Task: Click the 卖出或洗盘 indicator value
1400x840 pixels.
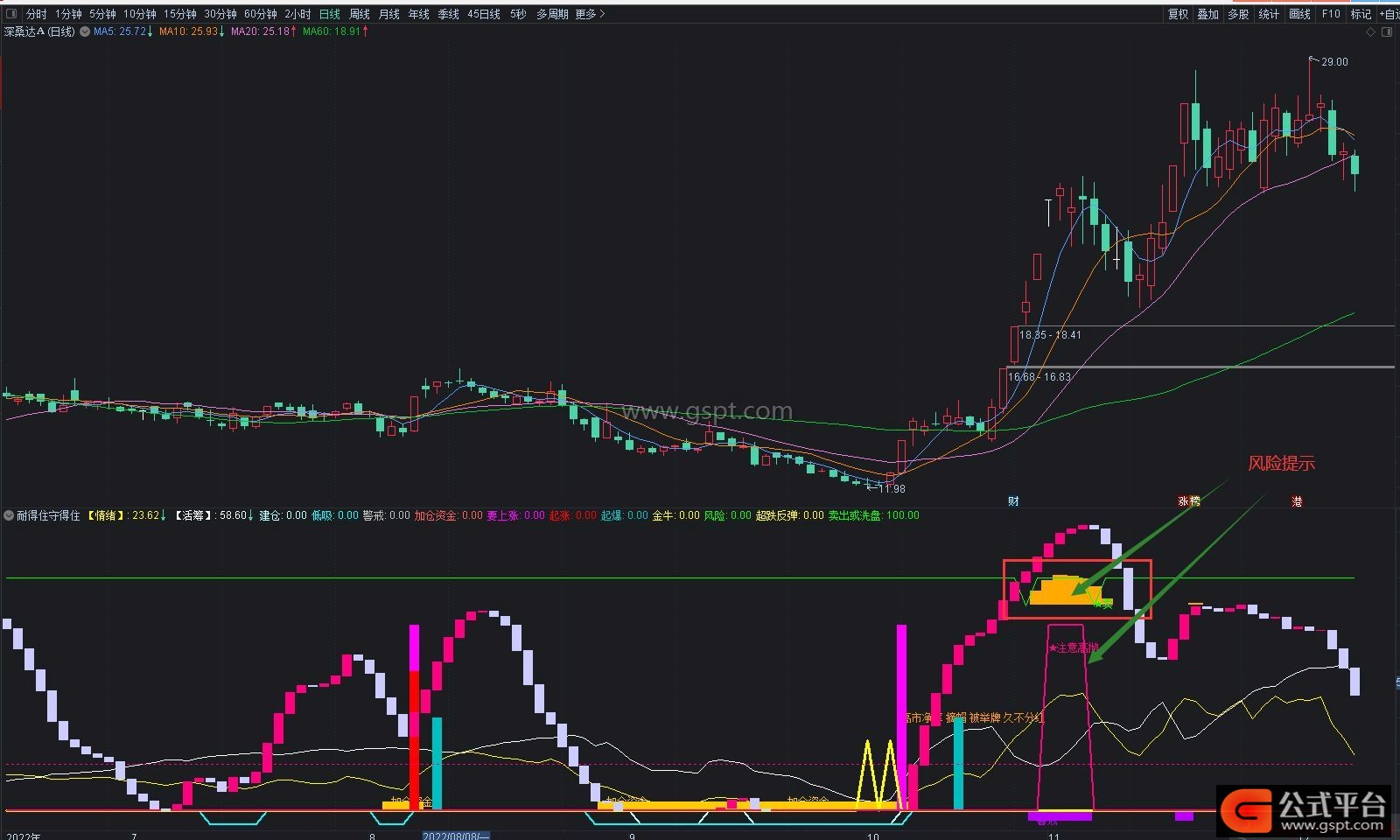Action: [x=873, y=515]
